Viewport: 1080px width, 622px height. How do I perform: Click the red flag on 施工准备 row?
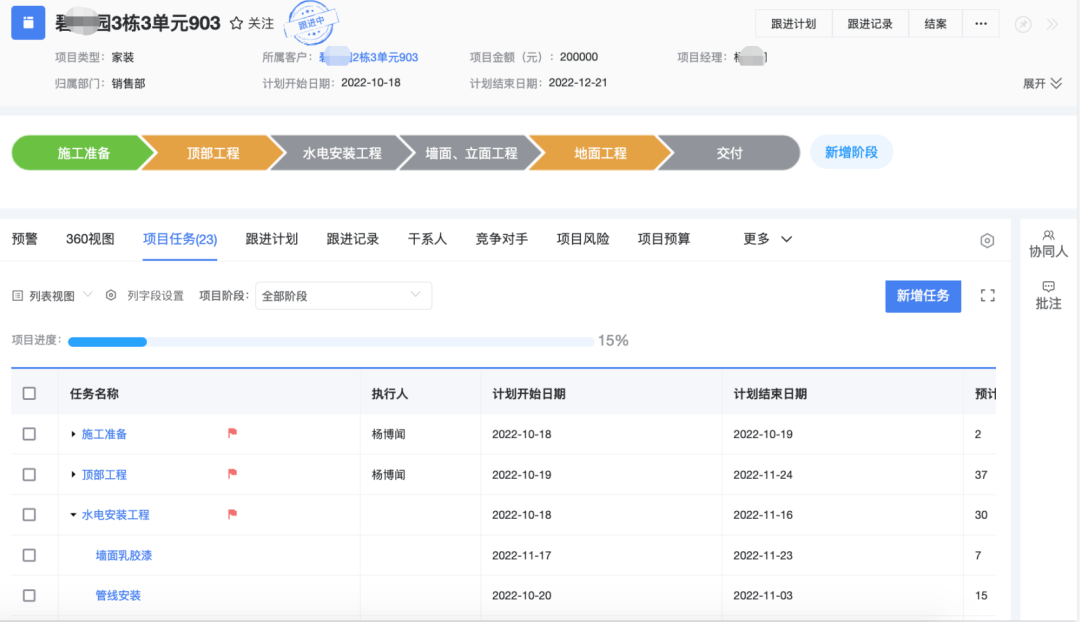coord(232,434)
